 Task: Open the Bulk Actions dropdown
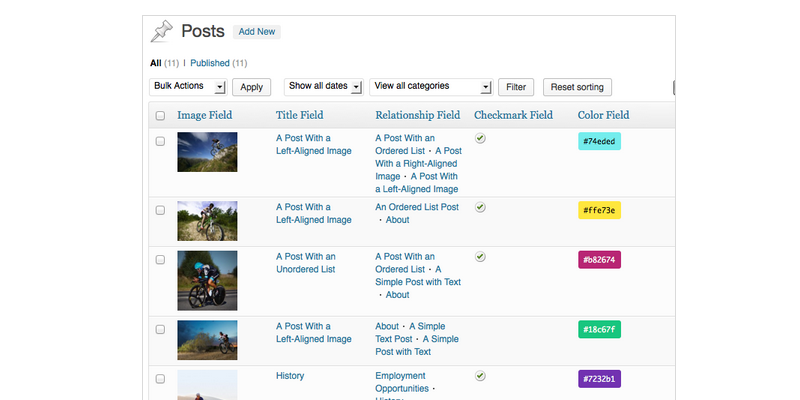pos(188,87)
